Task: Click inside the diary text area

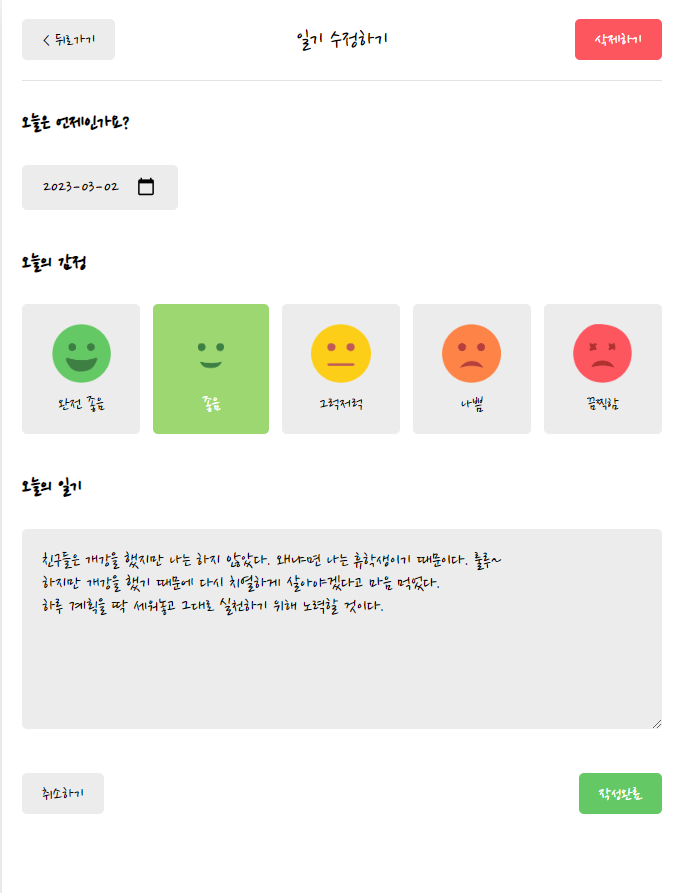Action: pyautogui.click(x=340, y=628)
